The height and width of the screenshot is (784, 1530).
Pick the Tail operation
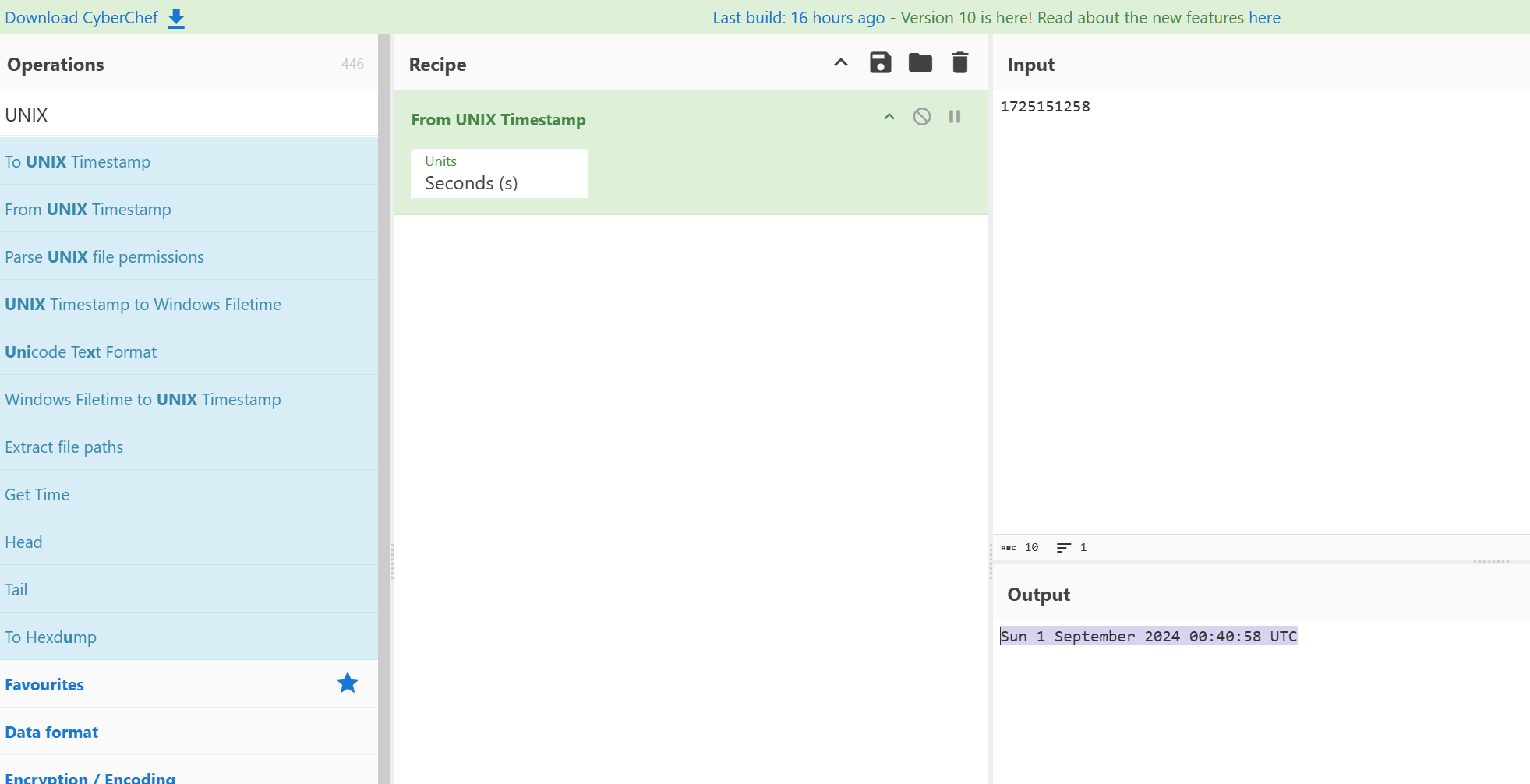pyautogui.click(x=189, y=589)
